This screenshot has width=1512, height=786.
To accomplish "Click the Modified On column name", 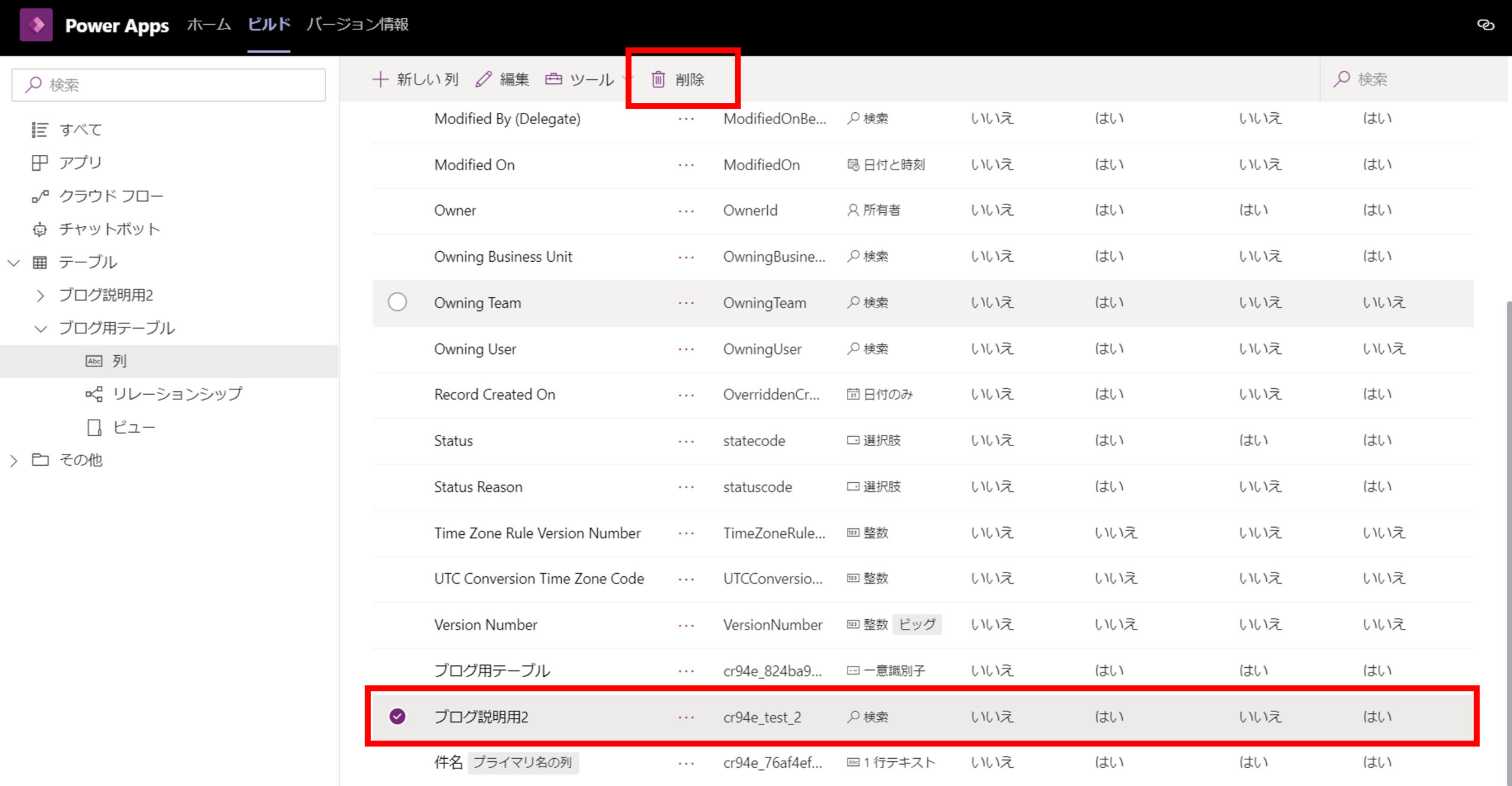I will [474, 165].
